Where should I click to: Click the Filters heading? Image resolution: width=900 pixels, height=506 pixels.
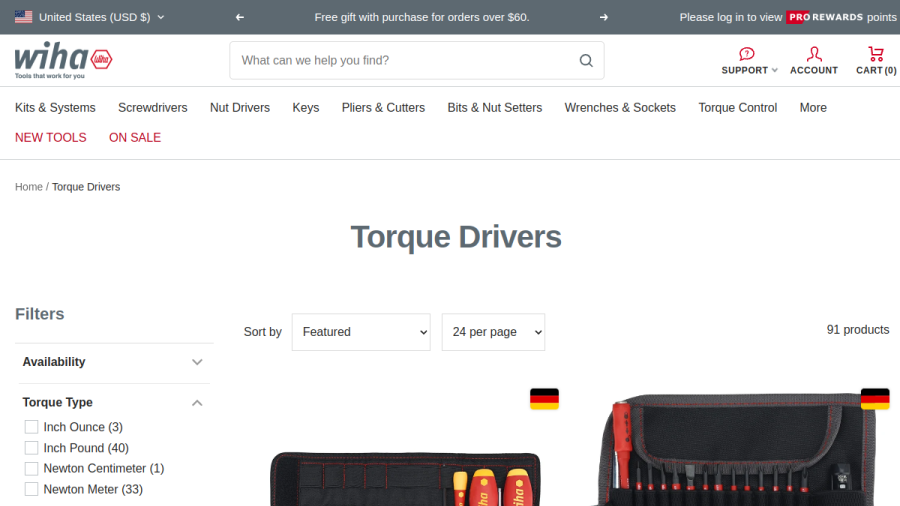tap(40, 314)
